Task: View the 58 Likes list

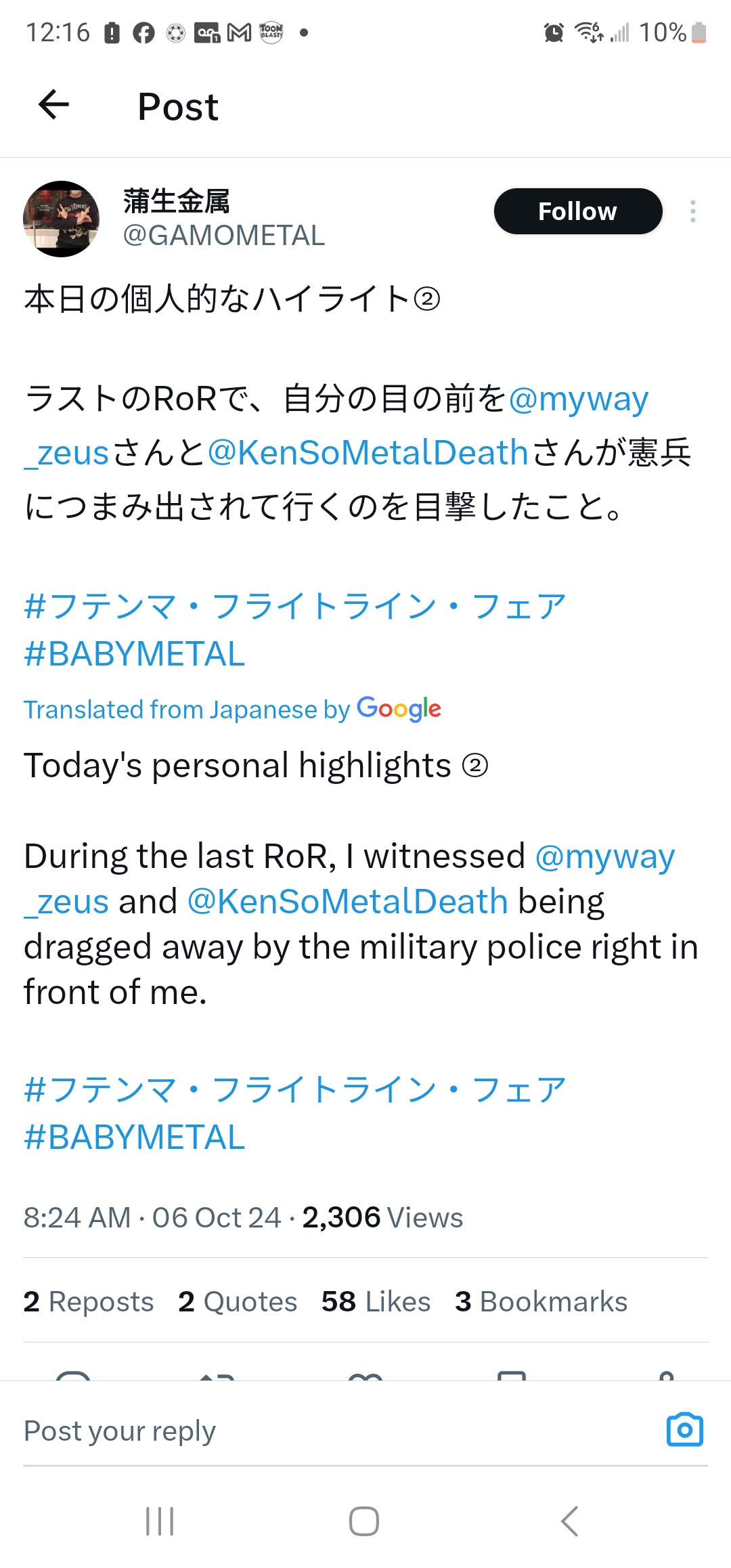Action: pos(376,1301)
